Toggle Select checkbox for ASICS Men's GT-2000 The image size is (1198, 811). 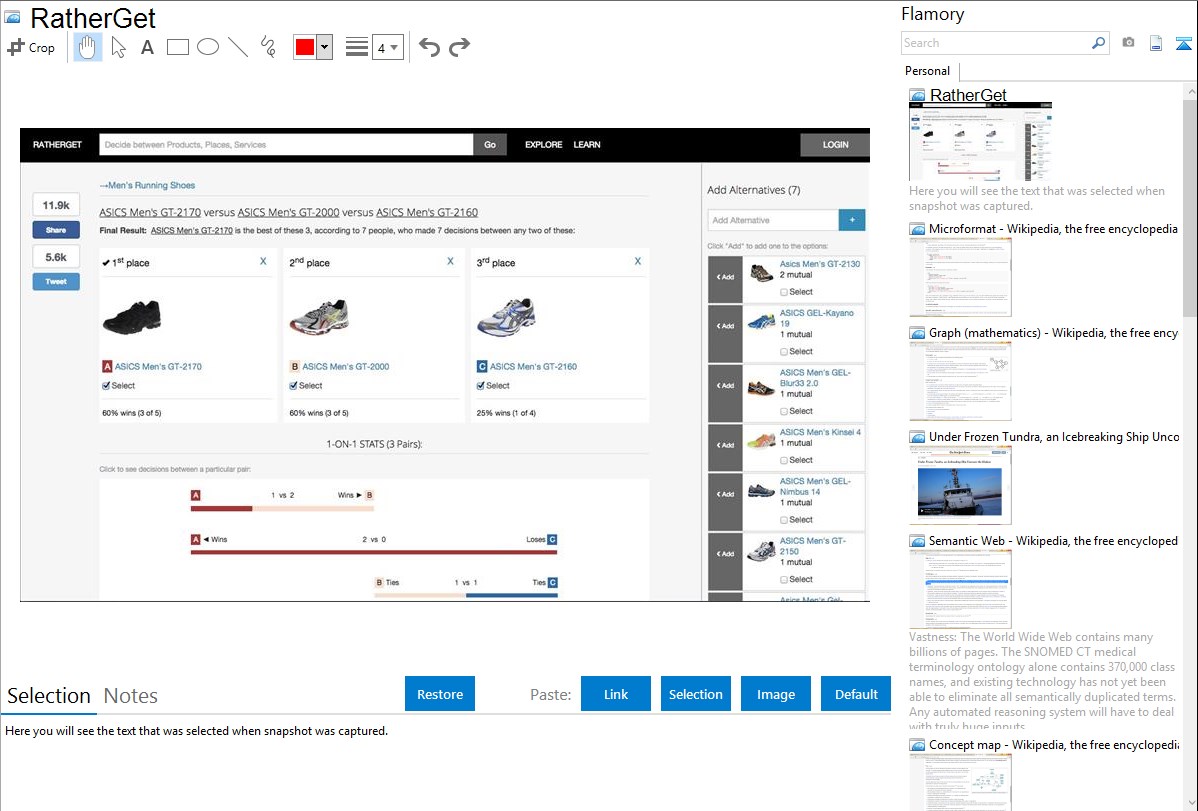coord(293,386)
